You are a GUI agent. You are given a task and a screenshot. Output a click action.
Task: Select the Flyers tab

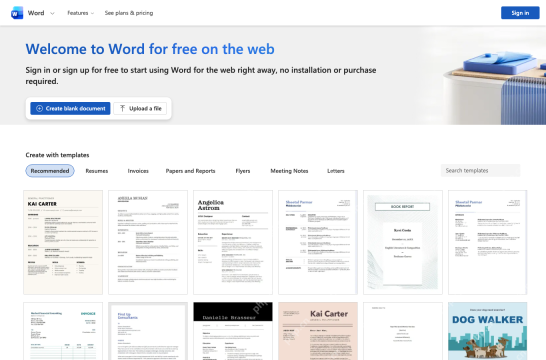[x=243, y=171]
